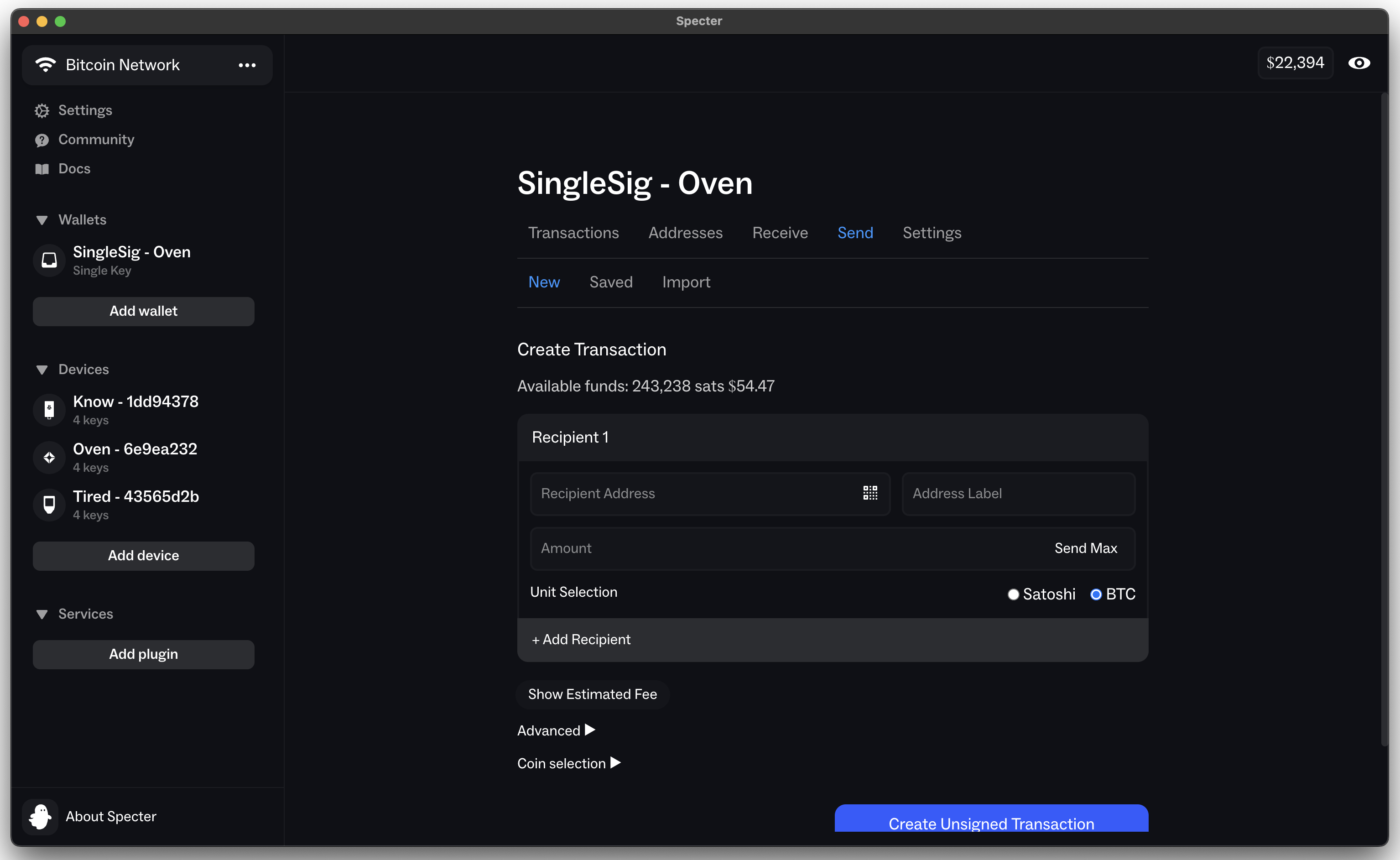Viewport: 1400px width, 860px height.
Task: Select the Tired - 43565d2b device
Action: click(x=136, y=496)
